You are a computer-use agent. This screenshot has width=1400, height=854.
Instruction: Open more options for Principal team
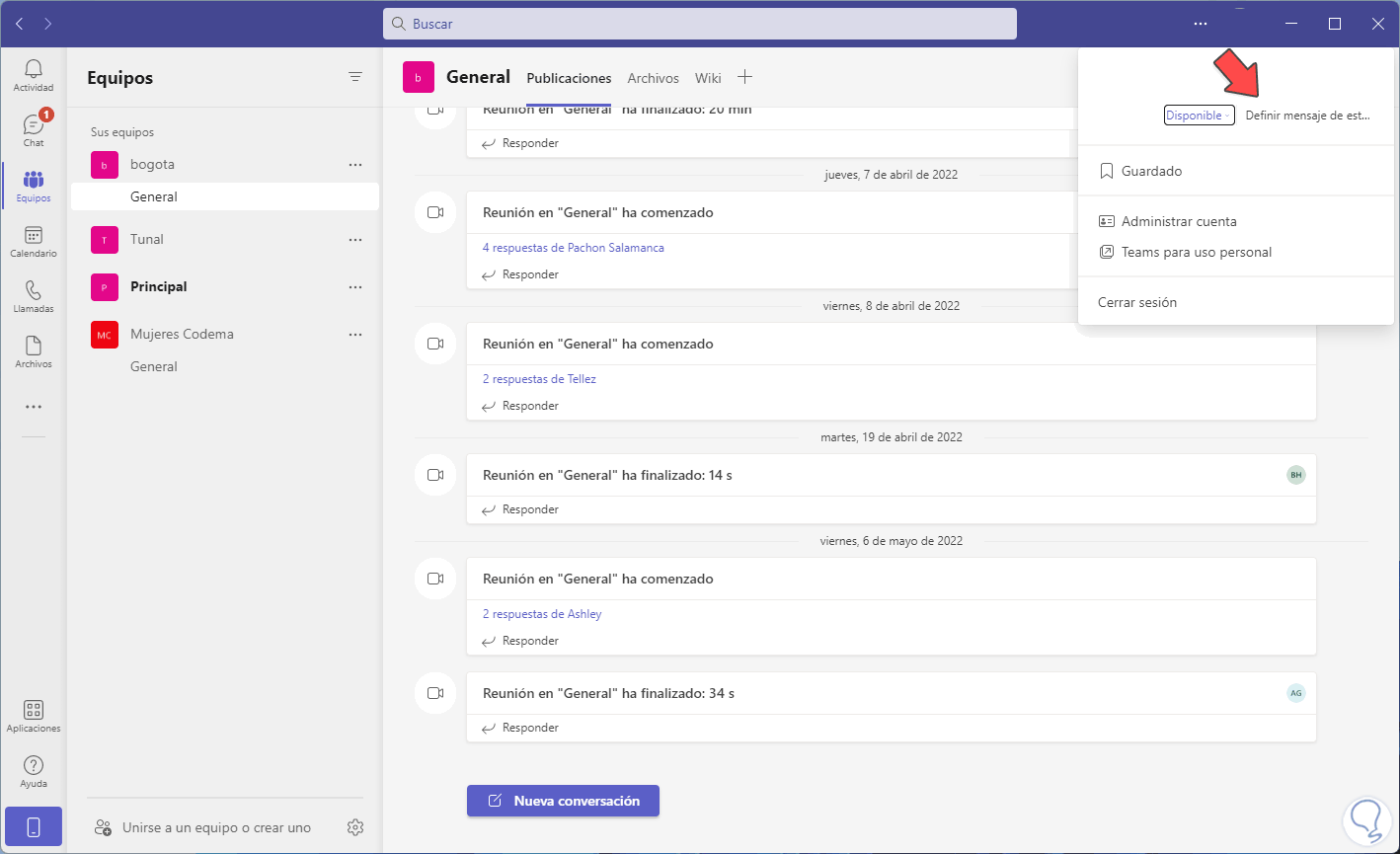355,287
